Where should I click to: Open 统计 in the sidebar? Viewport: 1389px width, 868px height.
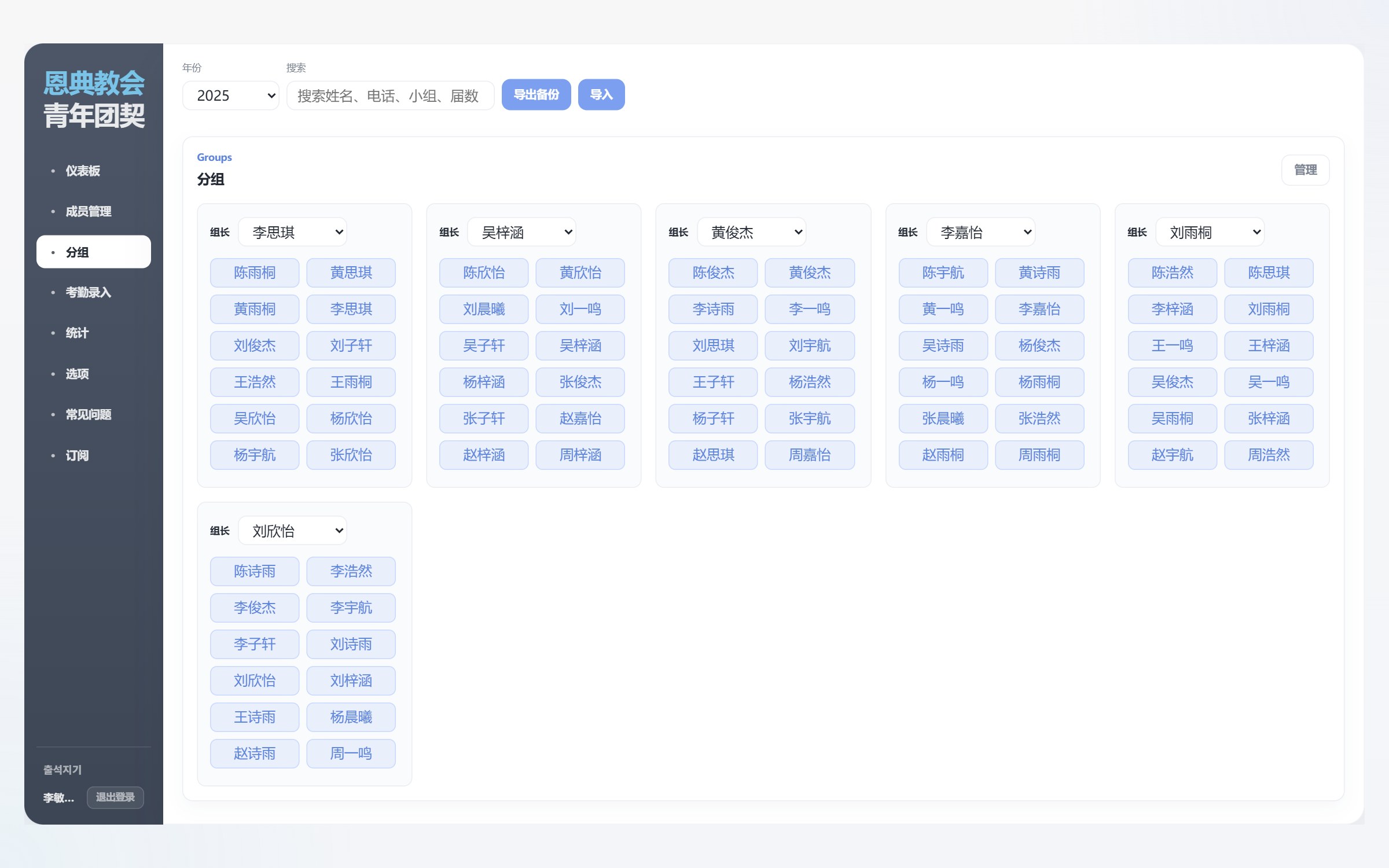coord(93,333)
